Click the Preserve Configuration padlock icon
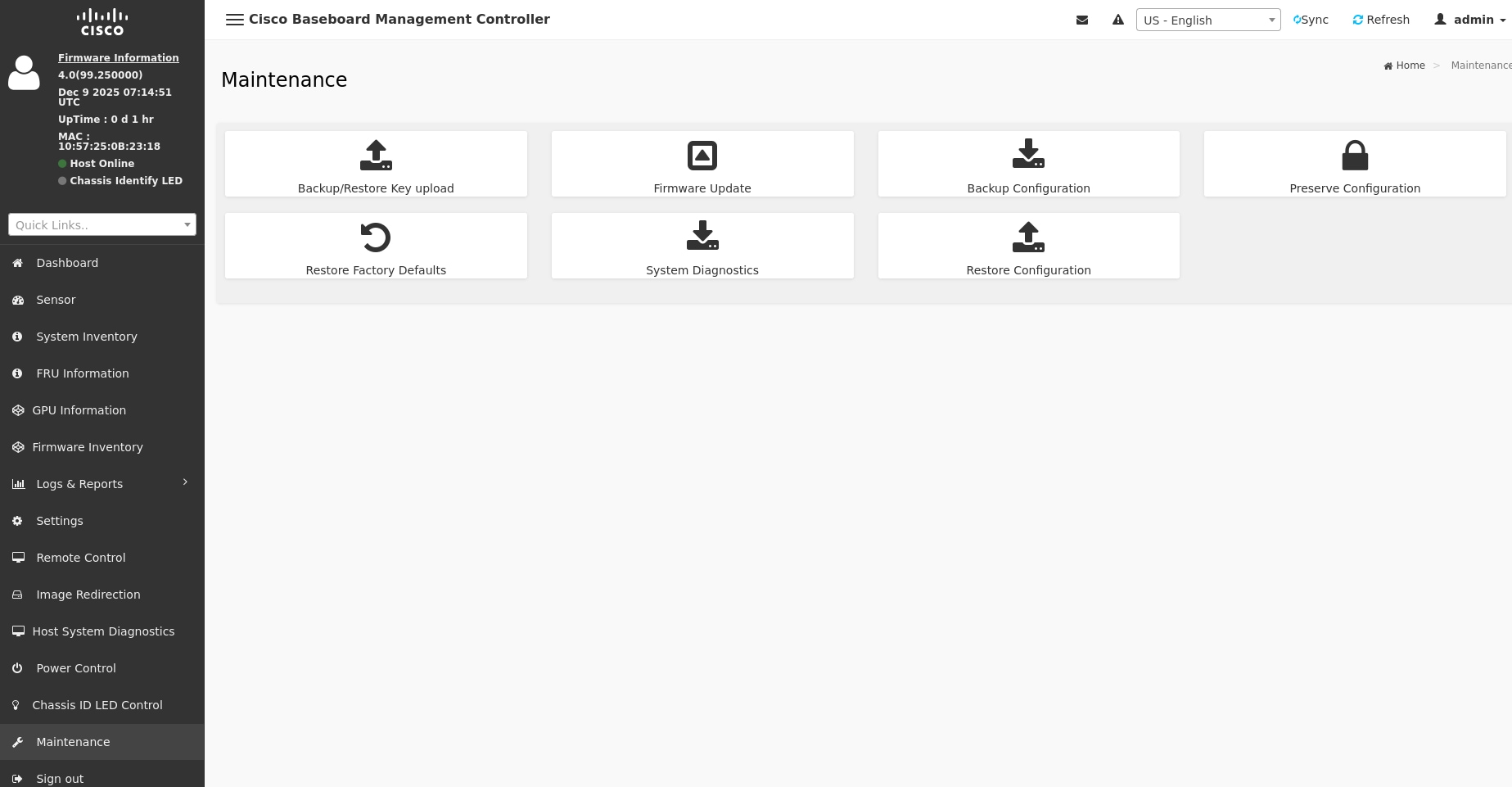Image resolution: width=1512 pixels, height=787 pixels. [1355, 155]
